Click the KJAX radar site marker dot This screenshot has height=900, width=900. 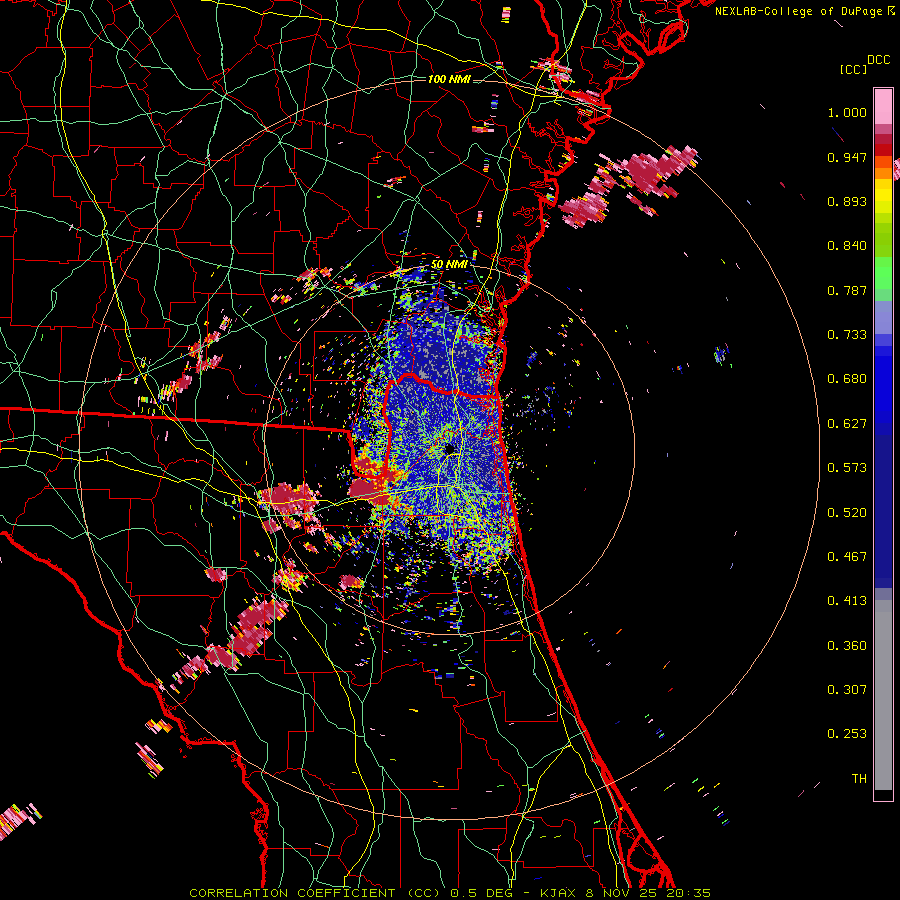click(x=450, y=448)
